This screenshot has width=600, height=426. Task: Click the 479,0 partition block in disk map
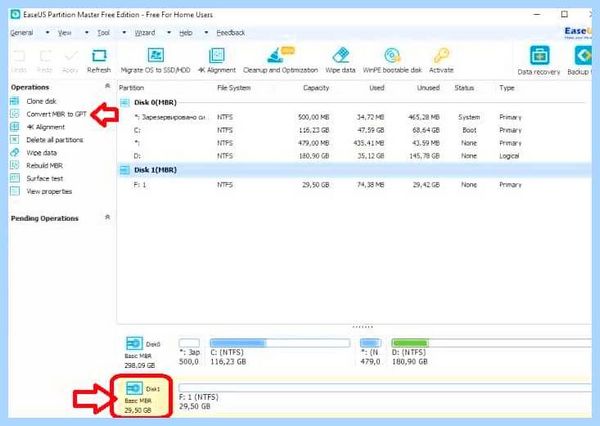pos(370,343)
